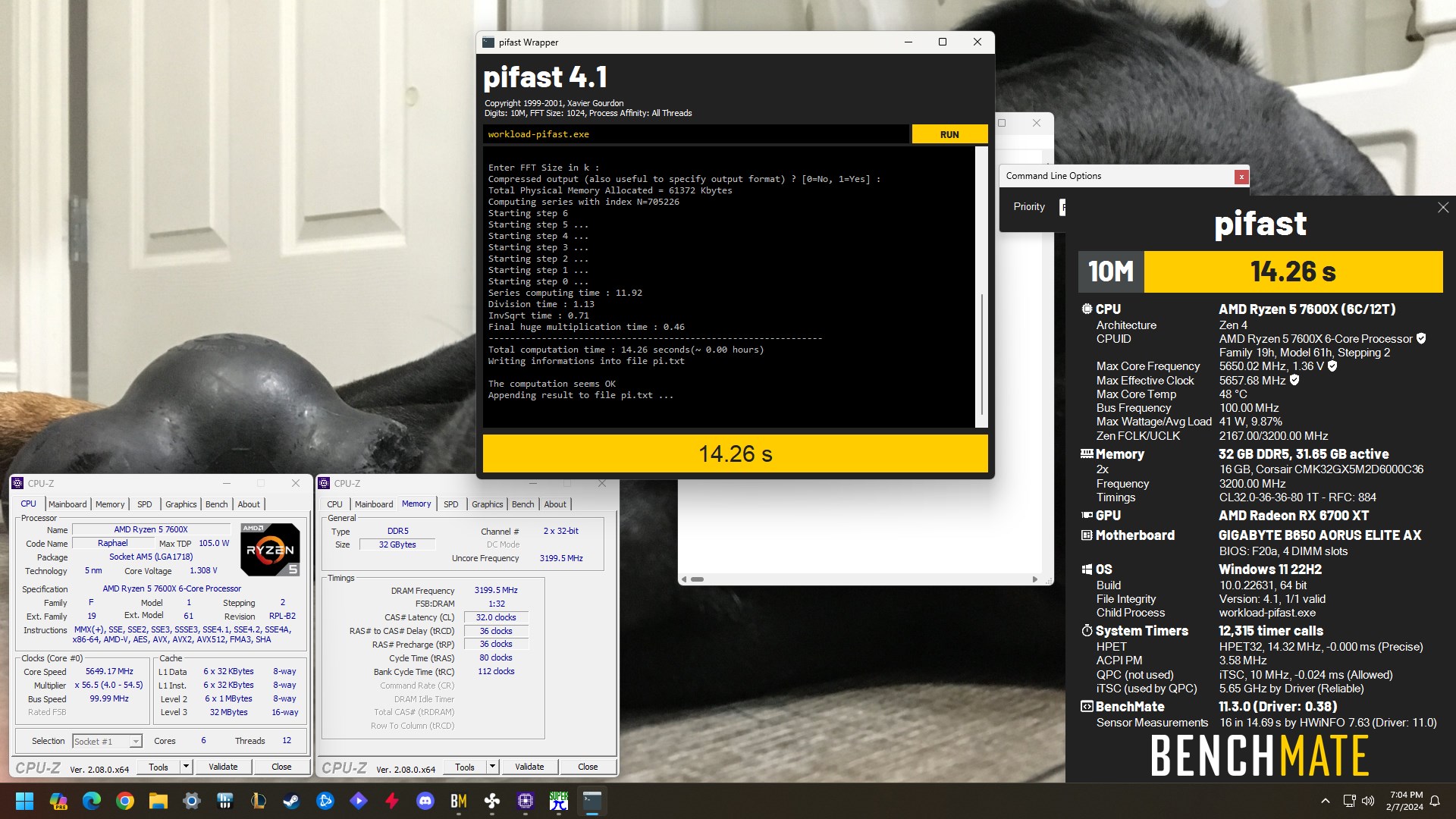Click the OS Windows icon in BenchMate panel

click(1087, 570)
